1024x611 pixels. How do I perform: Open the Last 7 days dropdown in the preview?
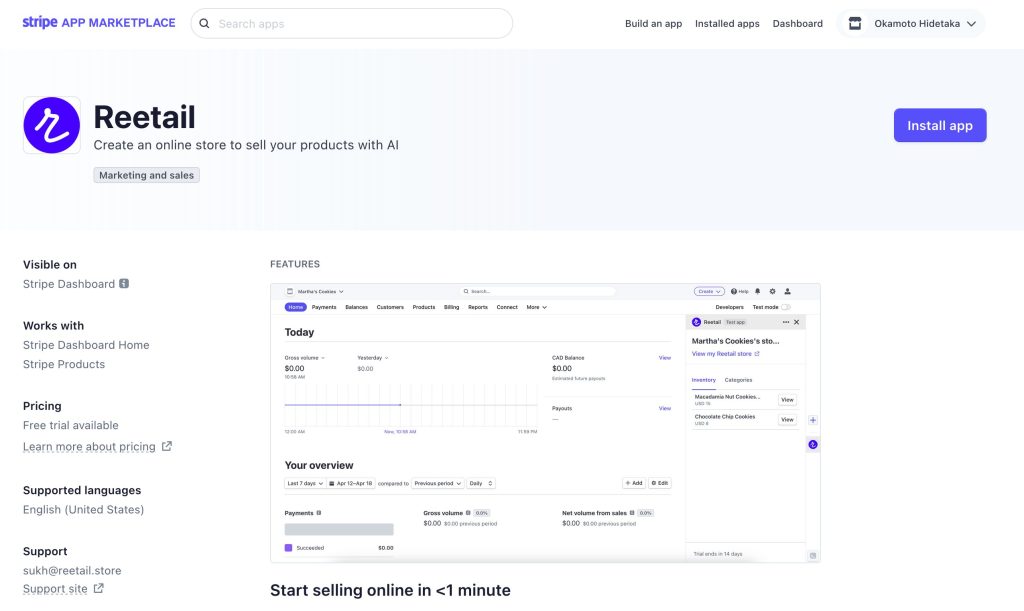[304, 483]
